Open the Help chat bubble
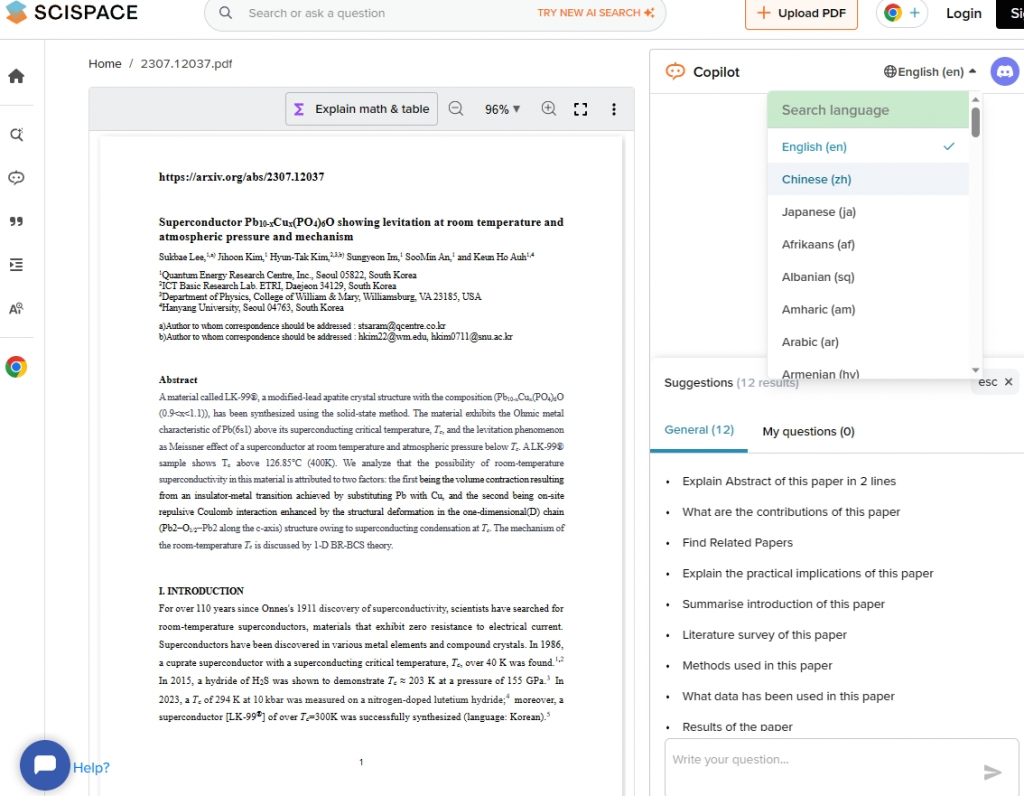The width and height of the screenshot is (1024, 796). point(45,765)
